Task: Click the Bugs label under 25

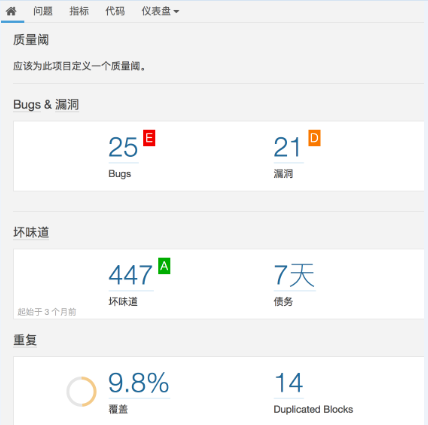Action: point(120,174)
